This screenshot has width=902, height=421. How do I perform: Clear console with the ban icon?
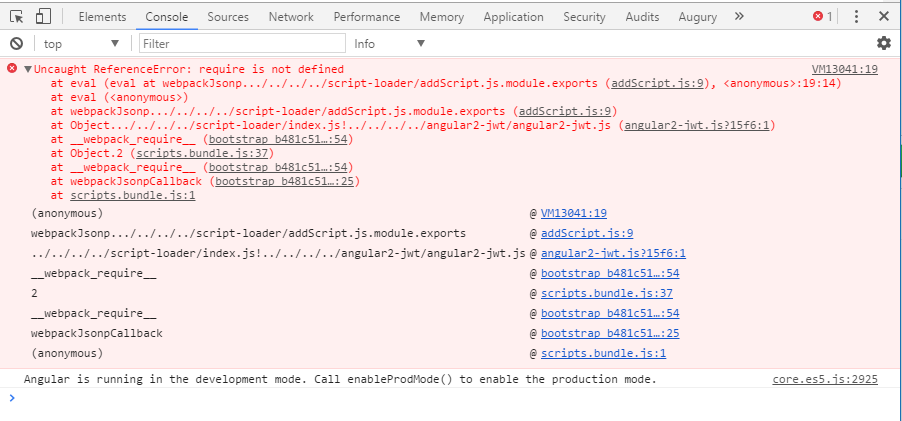[x=17, y=43]
